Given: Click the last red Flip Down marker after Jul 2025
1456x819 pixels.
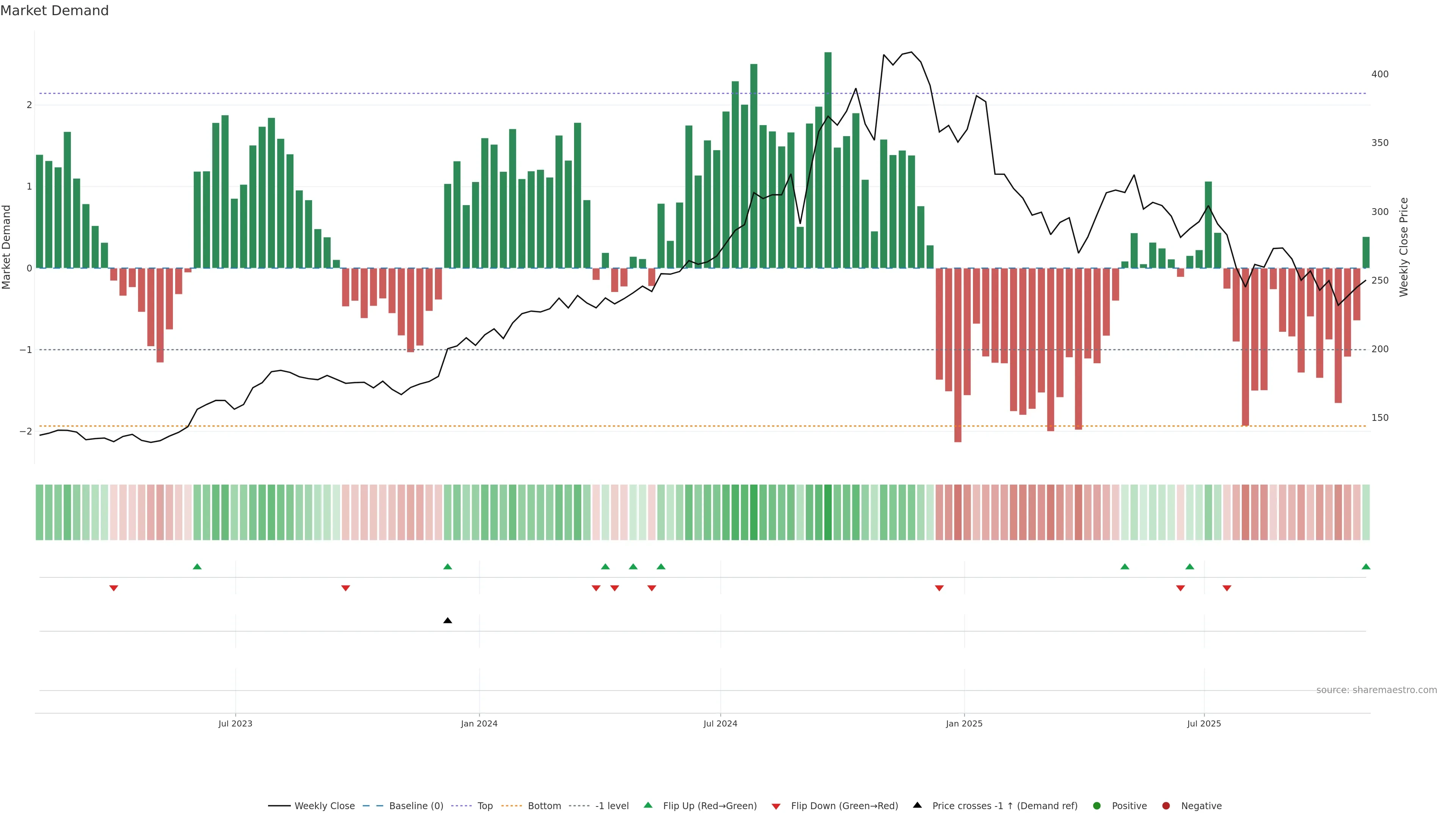Looking at the screenshot, I should (1227, 588).
